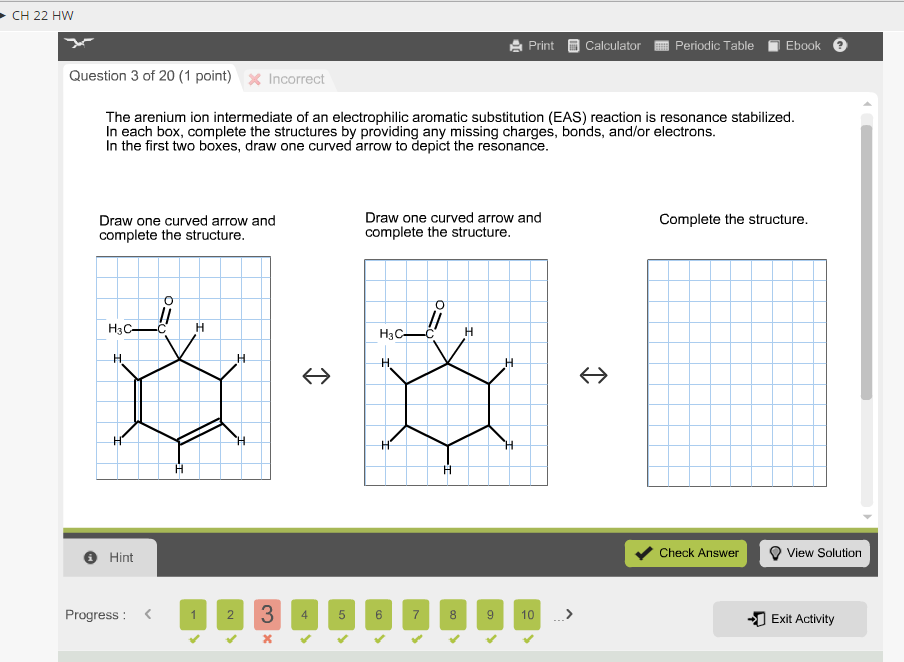904x662 pixels.
Task: Click the right chevron after question 10
Action: tap(567, 614)
